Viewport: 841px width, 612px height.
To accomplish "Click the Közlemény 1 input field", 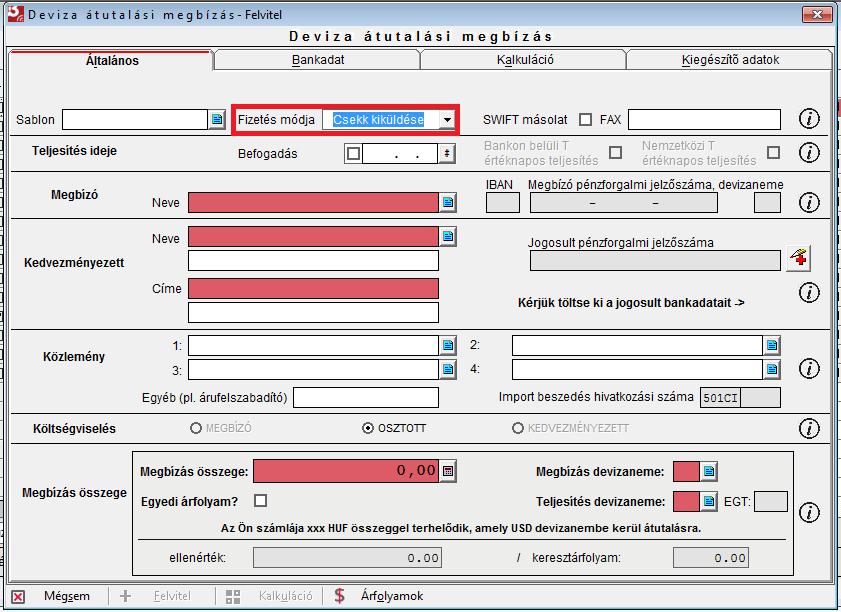I will coord(314,345).
